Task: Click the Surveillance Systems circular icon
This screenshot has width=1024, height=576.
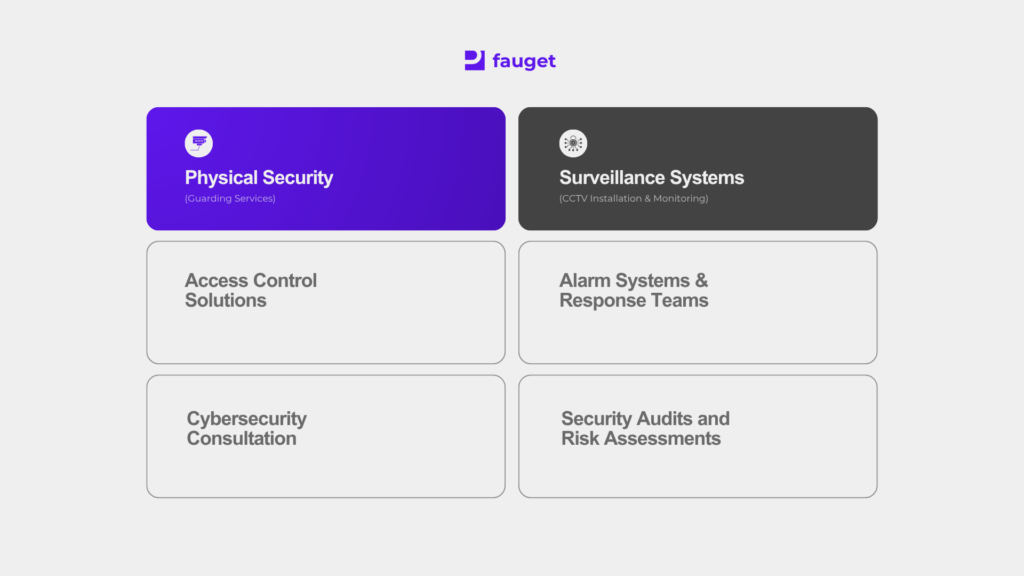Action: click(x=573, y=143)
